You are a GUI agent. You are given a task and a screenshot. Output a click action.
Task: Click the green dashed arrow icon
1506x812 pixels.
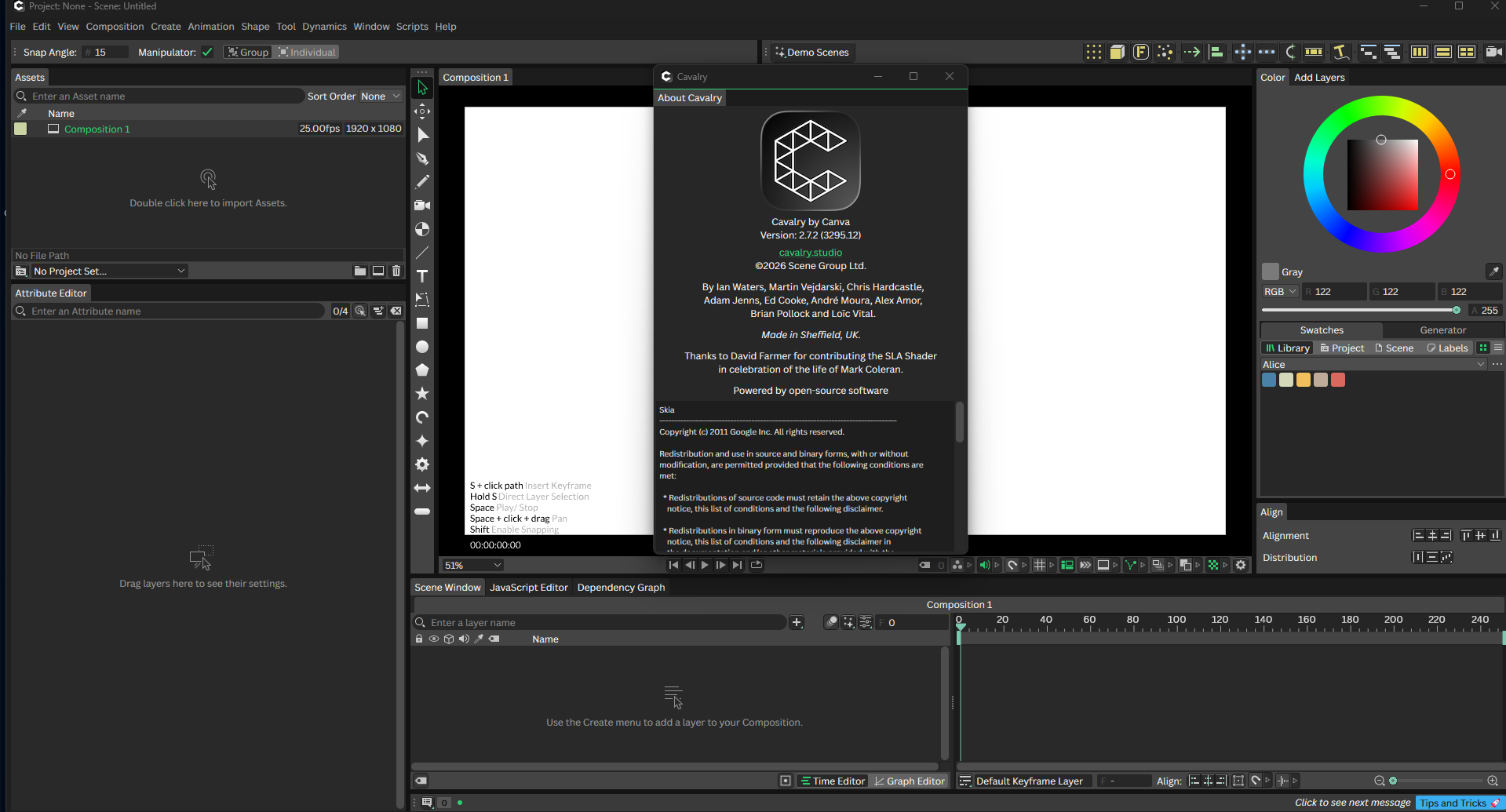(1192, 52)
